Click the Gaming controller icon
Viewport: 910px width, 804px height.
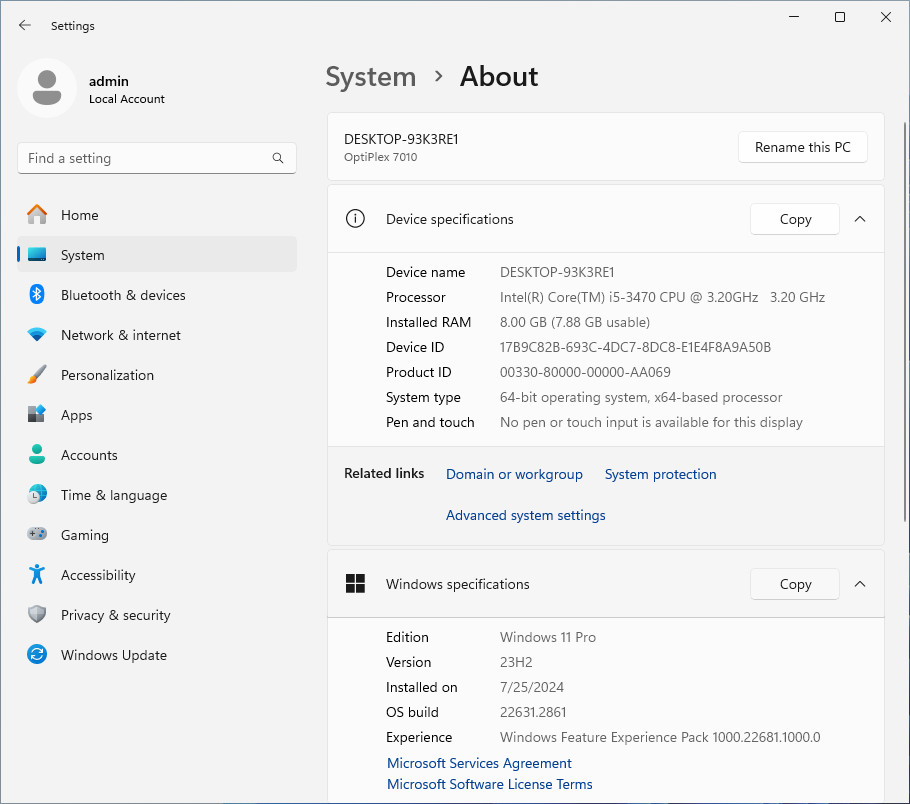click(37, 534)
